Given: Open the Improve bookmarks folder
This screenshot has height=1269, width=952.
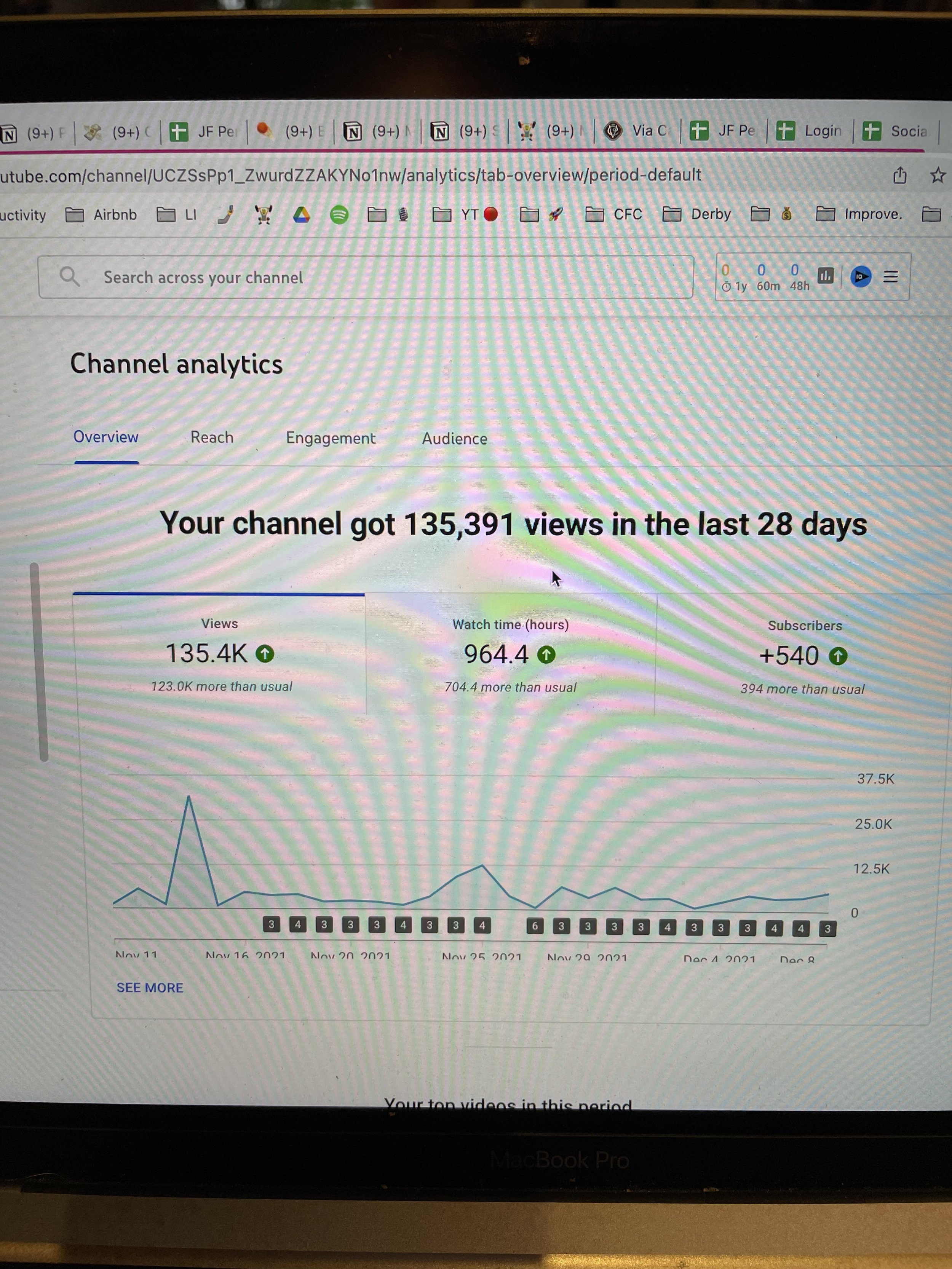Looking at the screenshot, I should click(859, 215).
